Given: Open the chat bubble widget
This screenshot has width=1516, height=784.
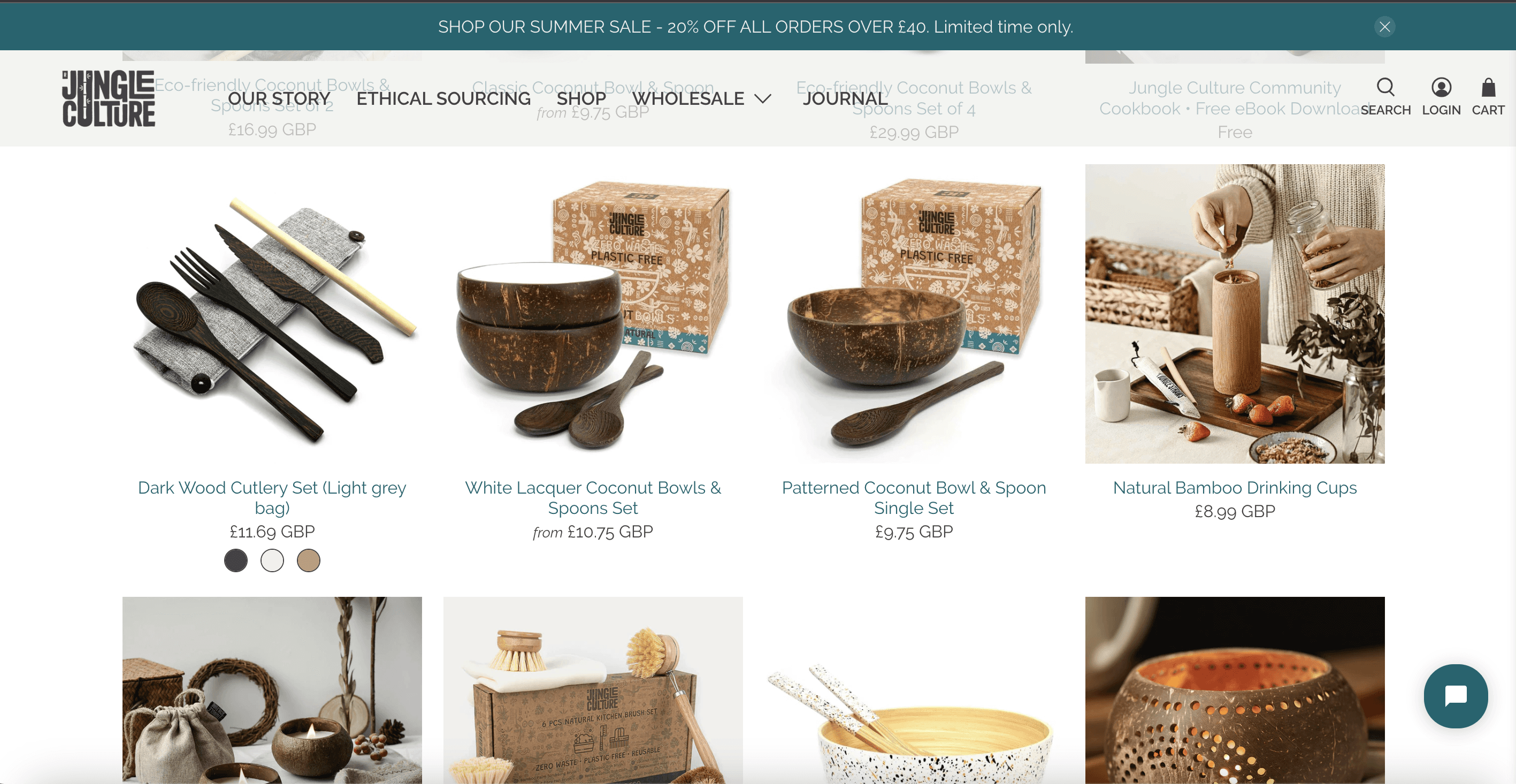Looking at the screenshot, I should coord(1456,696).
